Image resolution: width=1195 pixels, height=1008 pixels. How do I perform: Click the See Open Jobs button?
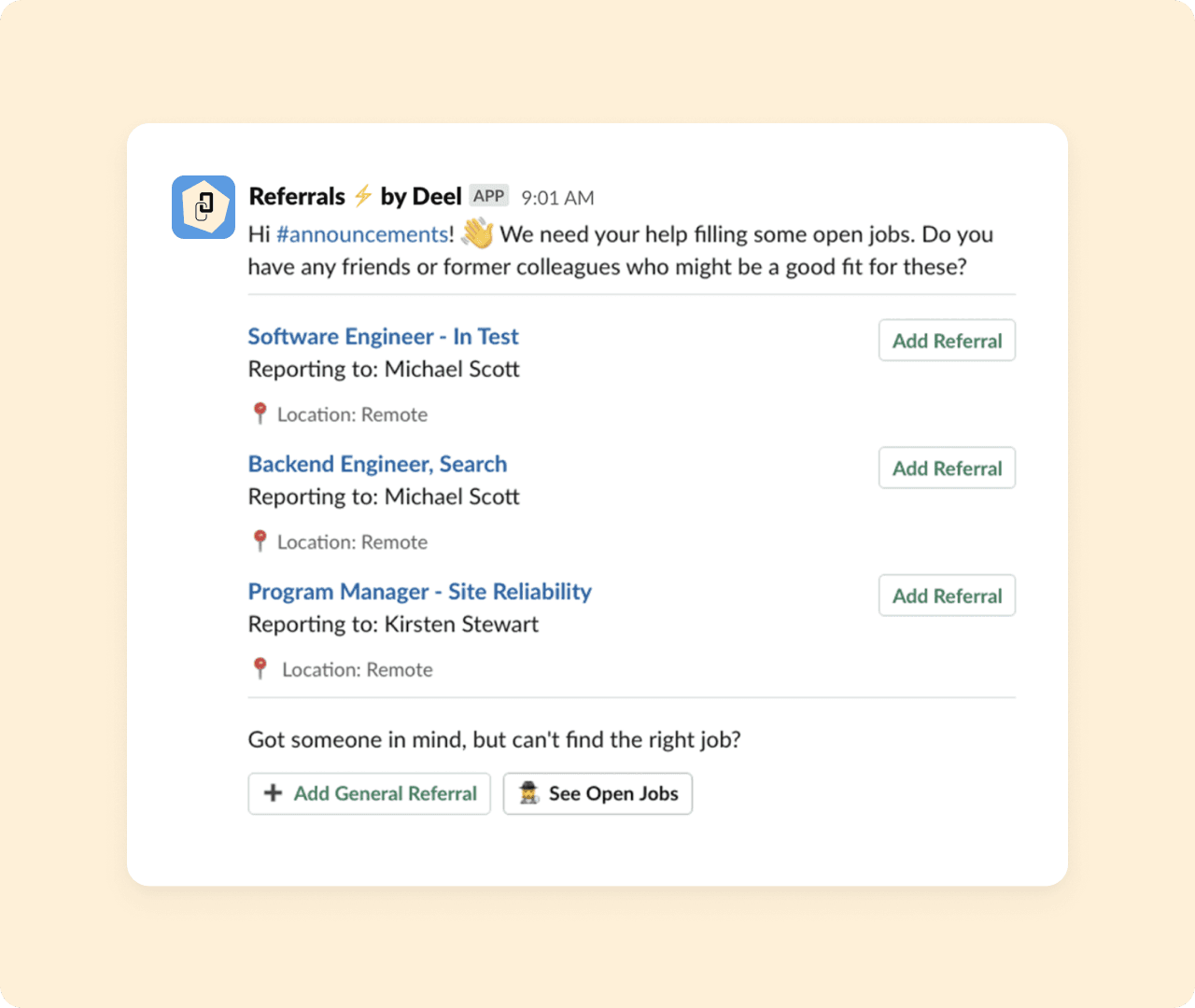pos(597,793)
